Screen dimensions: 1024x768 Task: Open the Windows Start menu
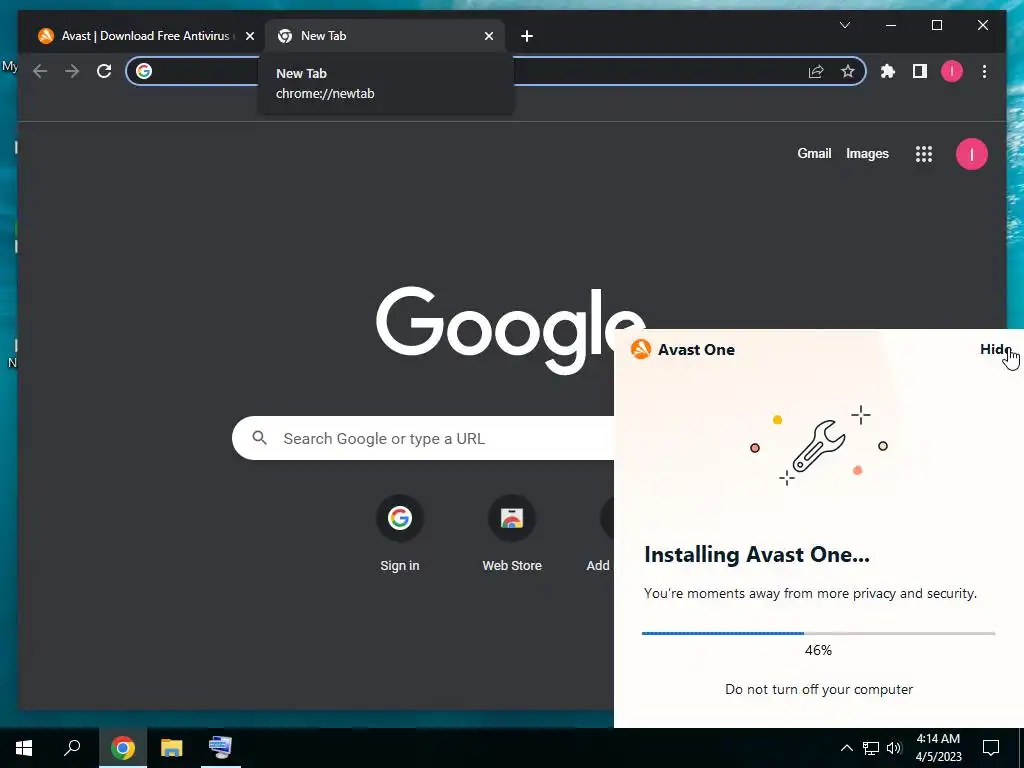(24, 748)
